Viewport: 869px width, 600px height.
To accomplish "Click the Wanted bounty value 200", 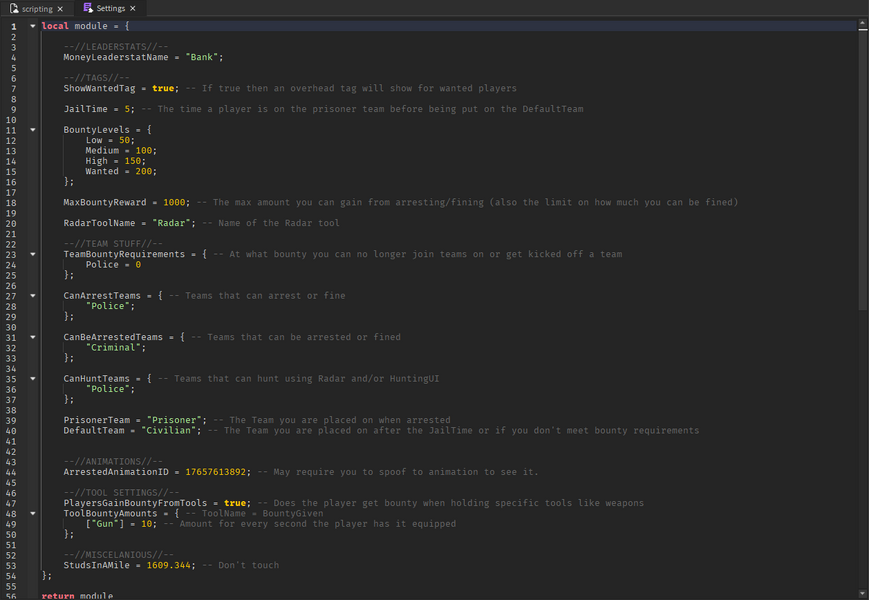I will click(x=144, y=171).
